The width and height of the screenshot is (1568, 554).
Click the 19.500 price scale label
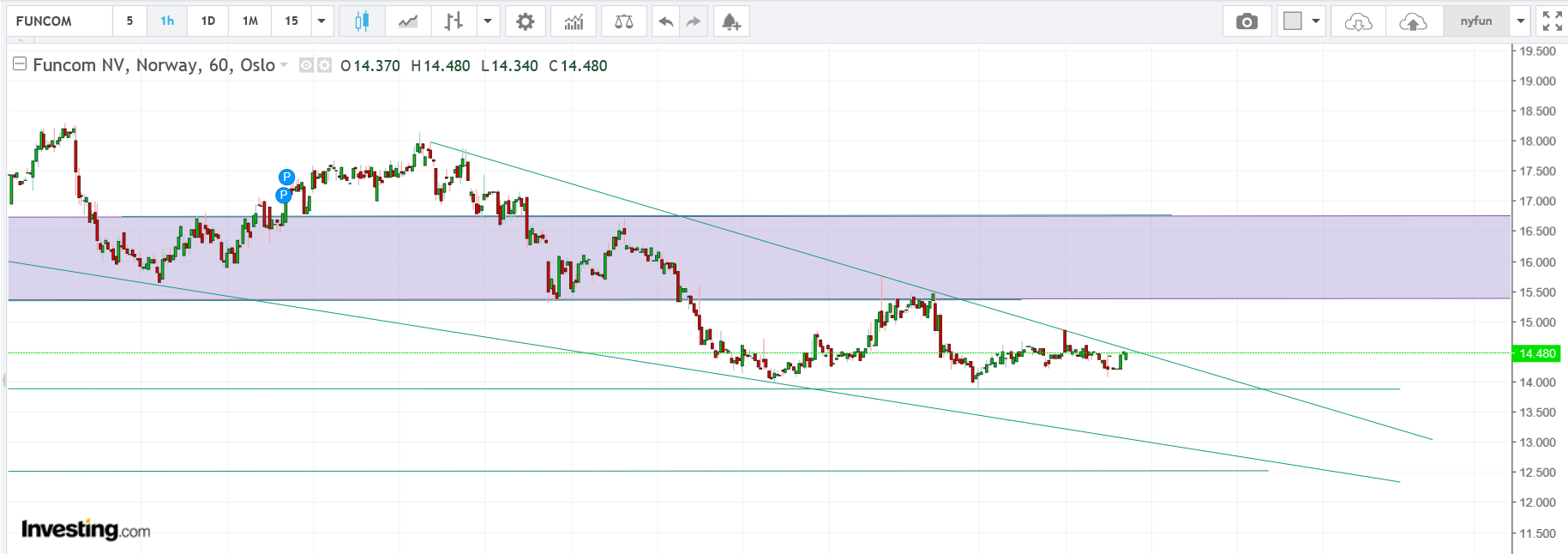tap(1537, 51)
